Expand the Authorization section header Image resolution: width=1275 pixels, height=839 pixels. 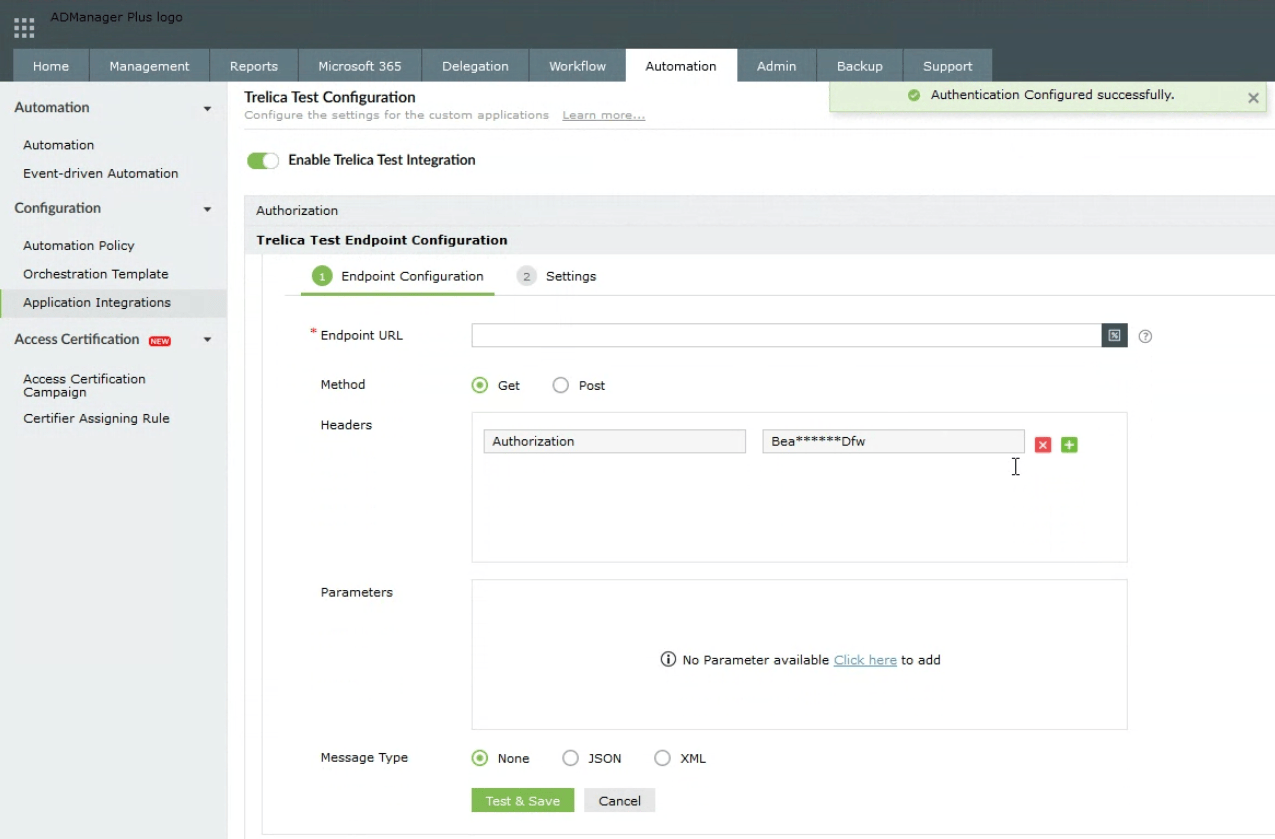(759, 211)
